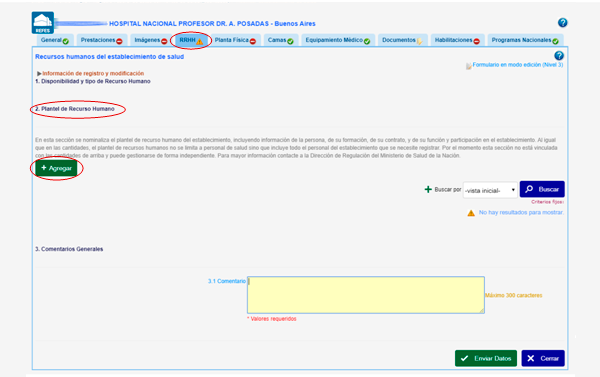Focus the 3.1 Comentario text area
600x377 pixels.
[x=366, y=295]
